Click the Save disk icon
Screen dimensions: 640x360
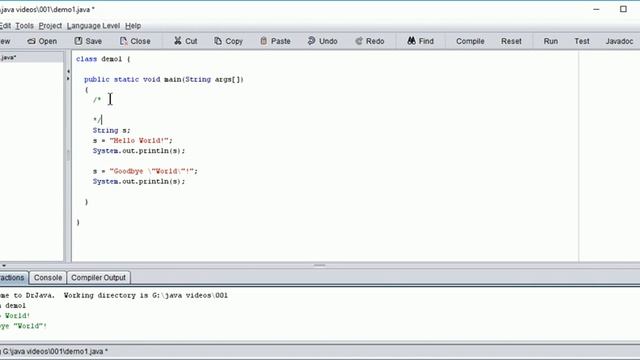[x=78, y=41]
